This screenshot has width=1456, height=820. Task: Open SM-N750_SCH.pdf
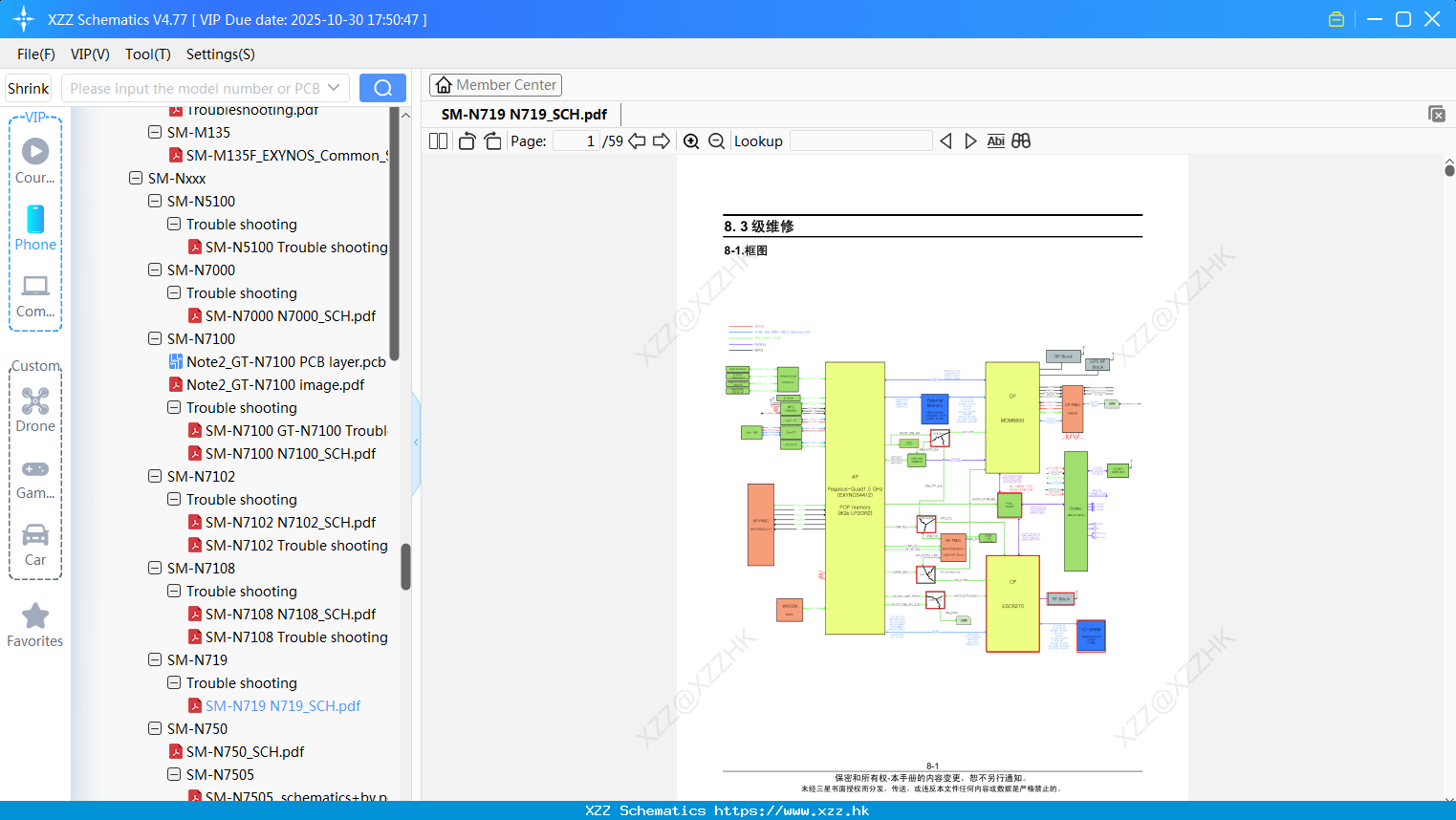click(245, 751)
